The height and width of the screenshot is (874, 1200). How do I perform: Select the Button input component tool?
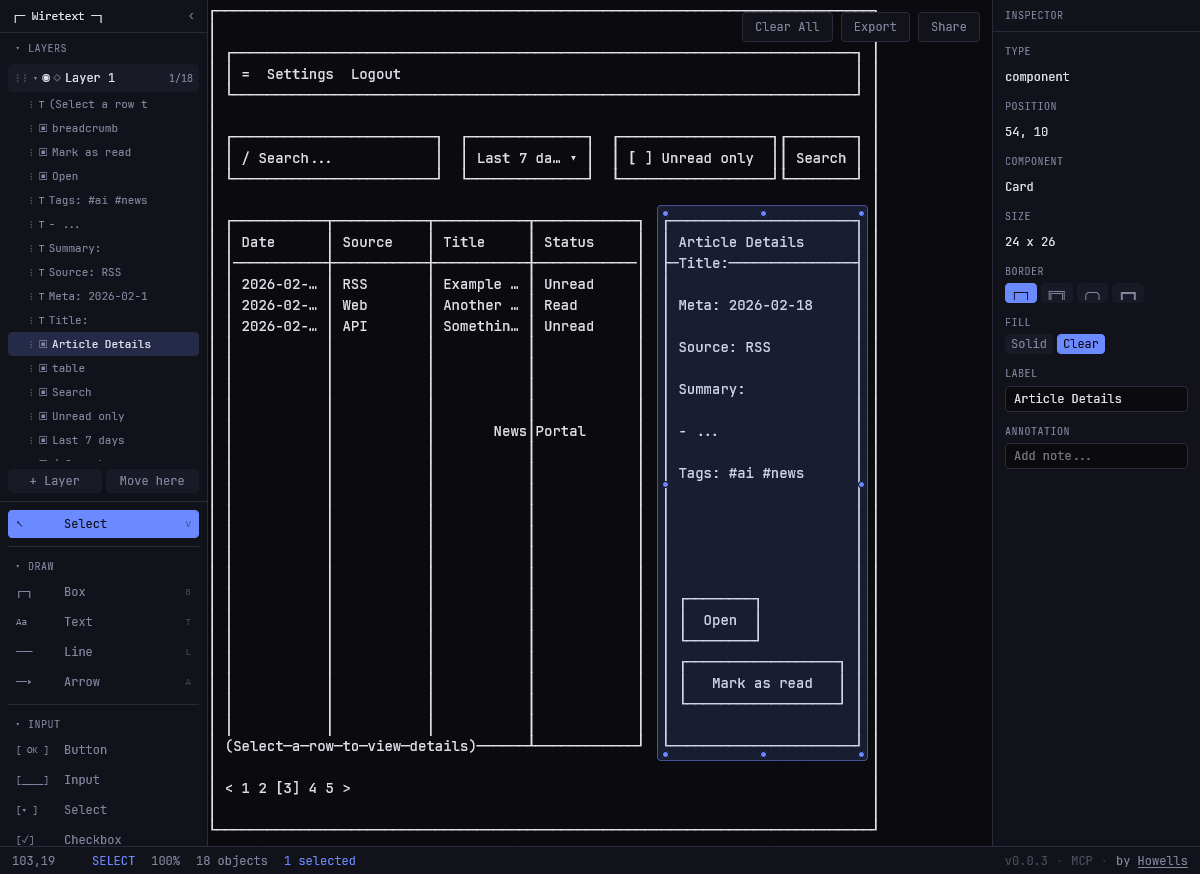85,750
